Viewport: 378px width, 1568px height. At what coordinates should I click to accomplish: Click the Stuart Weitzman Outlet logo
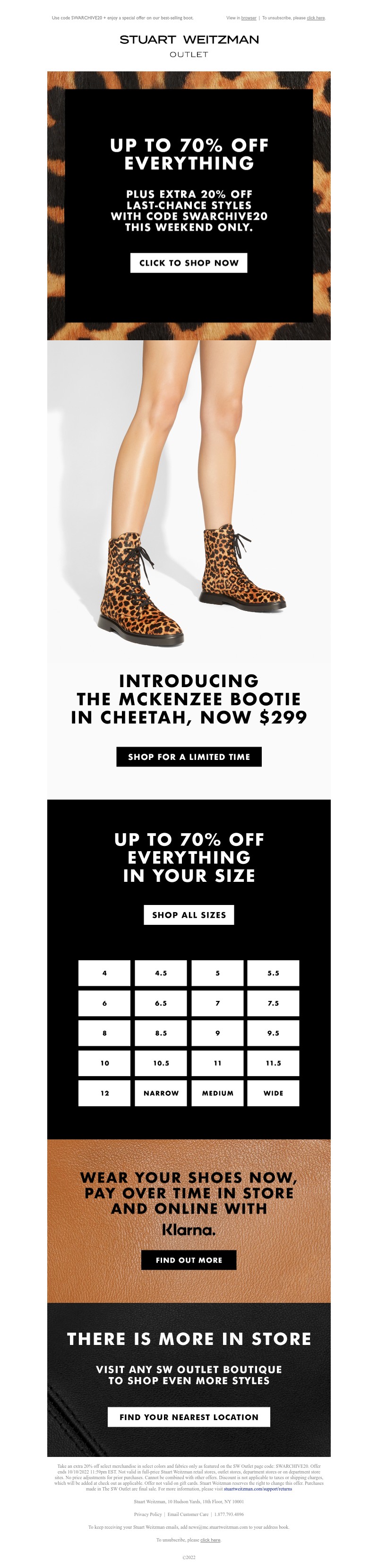[189, 45]
